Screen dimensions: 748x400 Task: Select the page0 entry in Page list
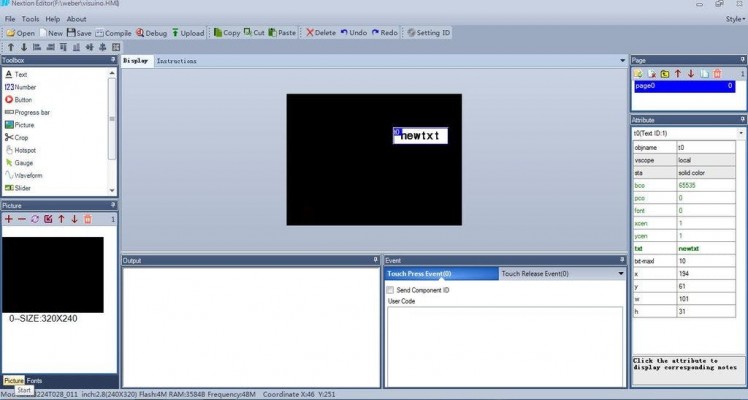(x=684, y=86)
